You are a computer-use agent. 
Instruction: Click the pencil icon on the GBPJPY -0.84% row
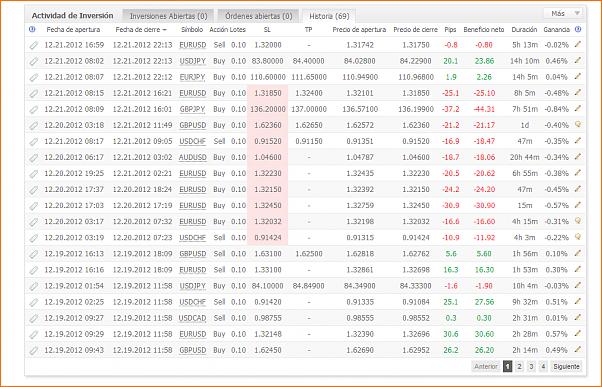pos(577,109)
